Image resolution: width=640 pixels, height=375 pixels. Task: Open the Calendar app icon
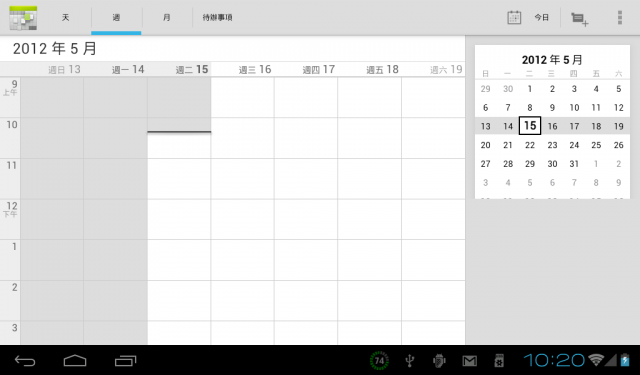pos(23,18)
